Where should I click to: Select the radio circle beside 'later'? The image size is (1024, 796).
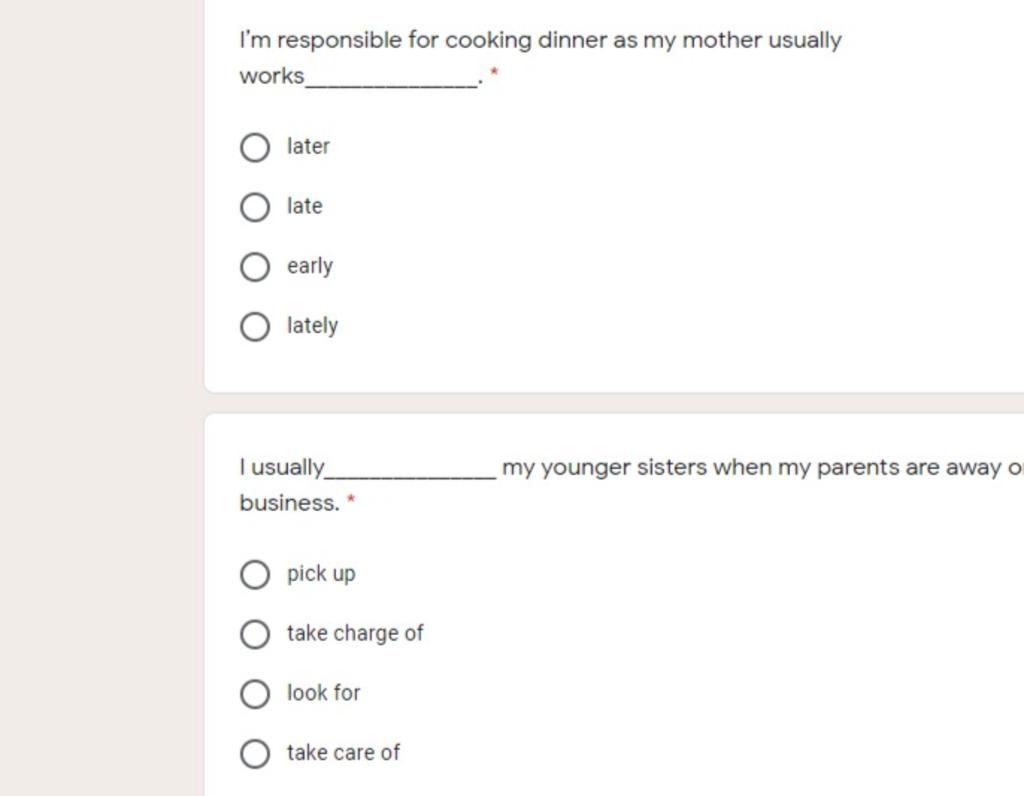tap(255, 148)
